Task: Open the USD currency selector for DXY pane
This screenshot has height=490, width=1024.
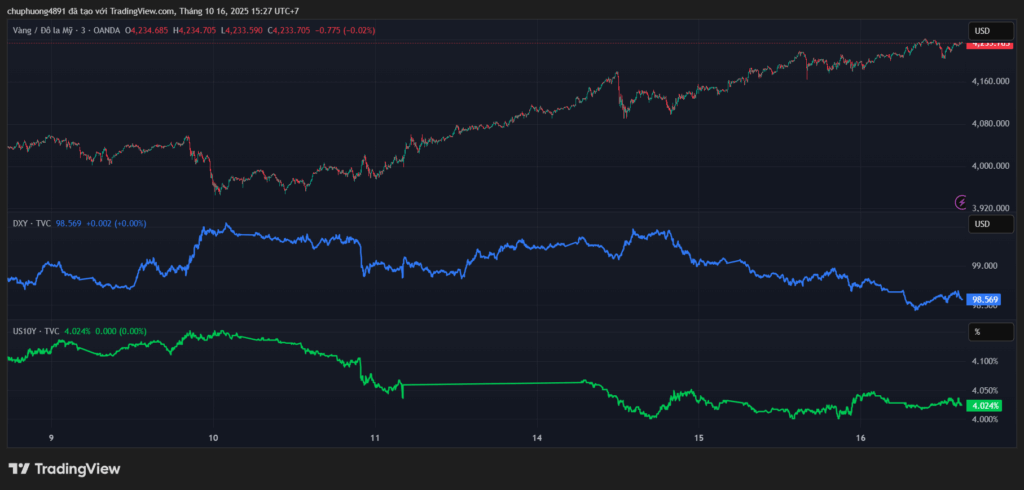Action: coord(984,224)
